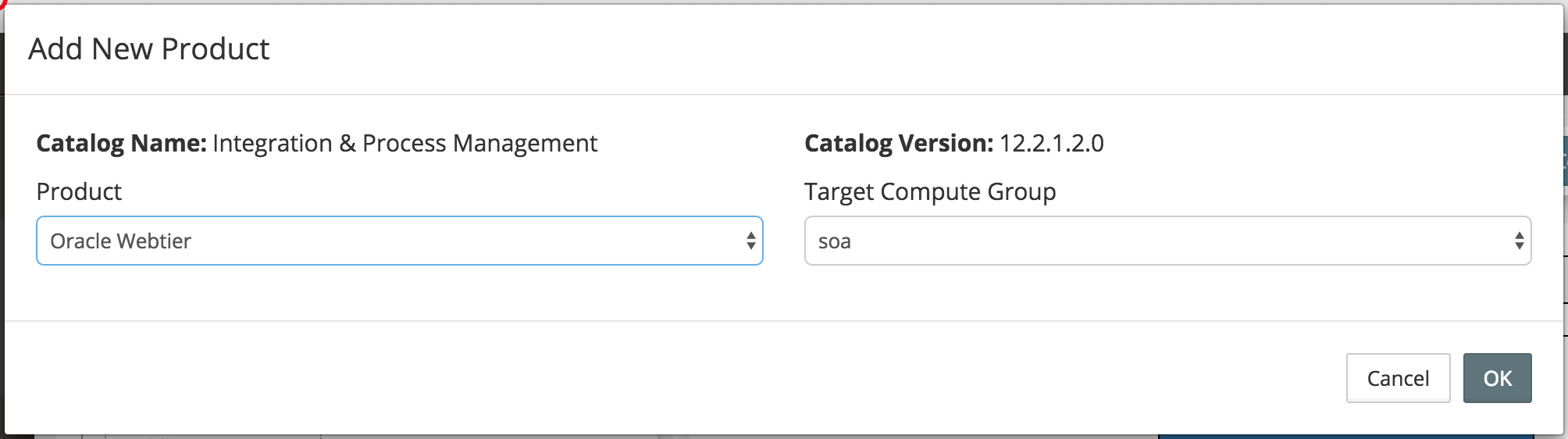1568x439 pixels.
Task: Select the Integration & Process Management text
Action: (x=404, y=143)
